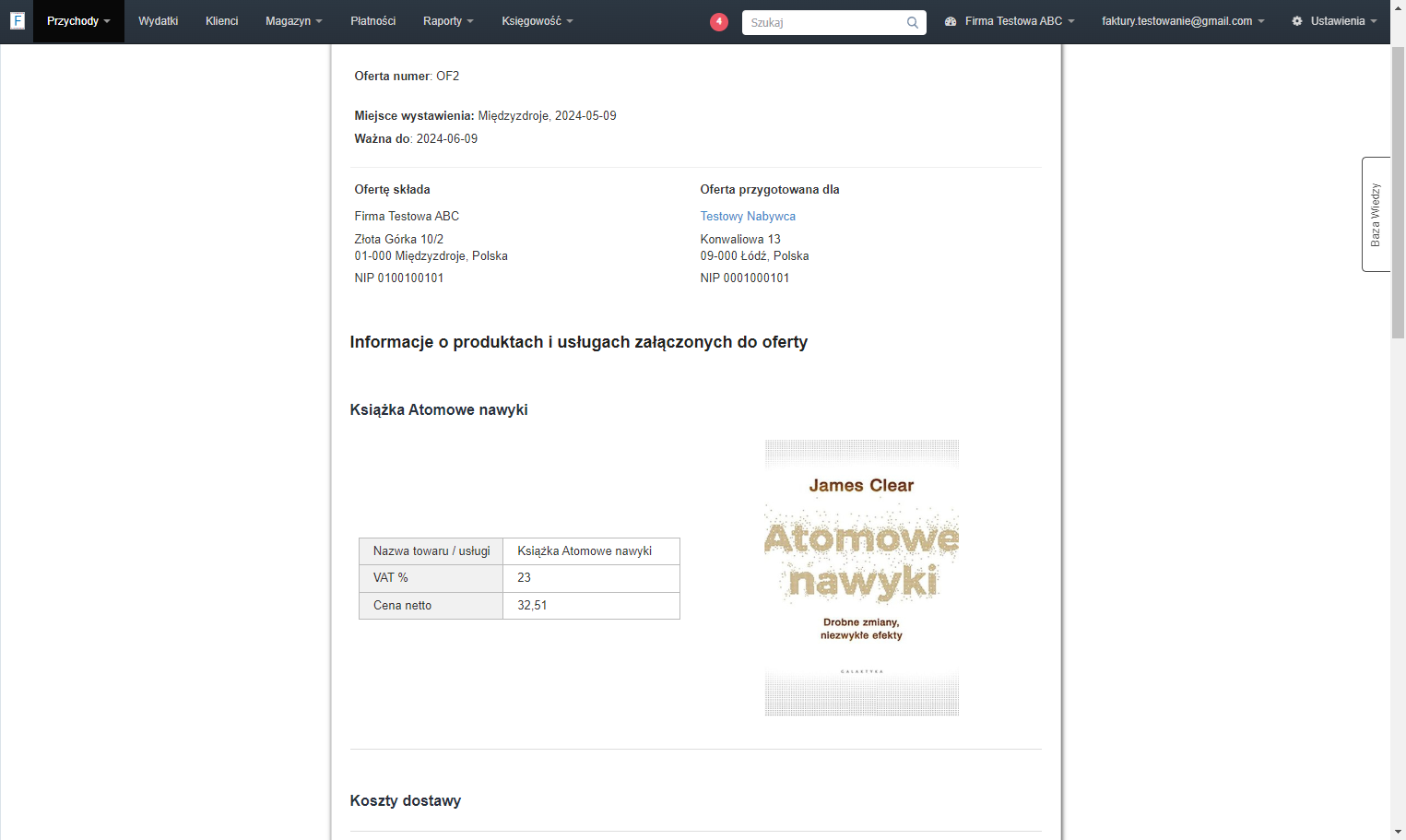This screenshot has width=1406, height=840.
Task: Click the 'Ważna do: 2024-06-09' line
Action: (416, 139)
